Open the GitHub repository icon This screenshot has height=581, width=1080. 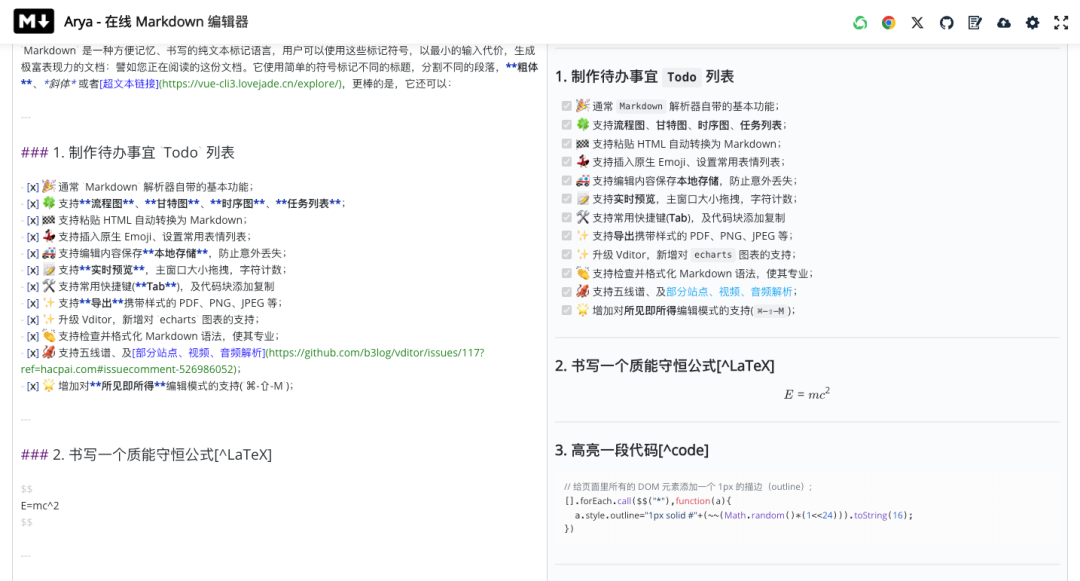(x=946, y=23)
